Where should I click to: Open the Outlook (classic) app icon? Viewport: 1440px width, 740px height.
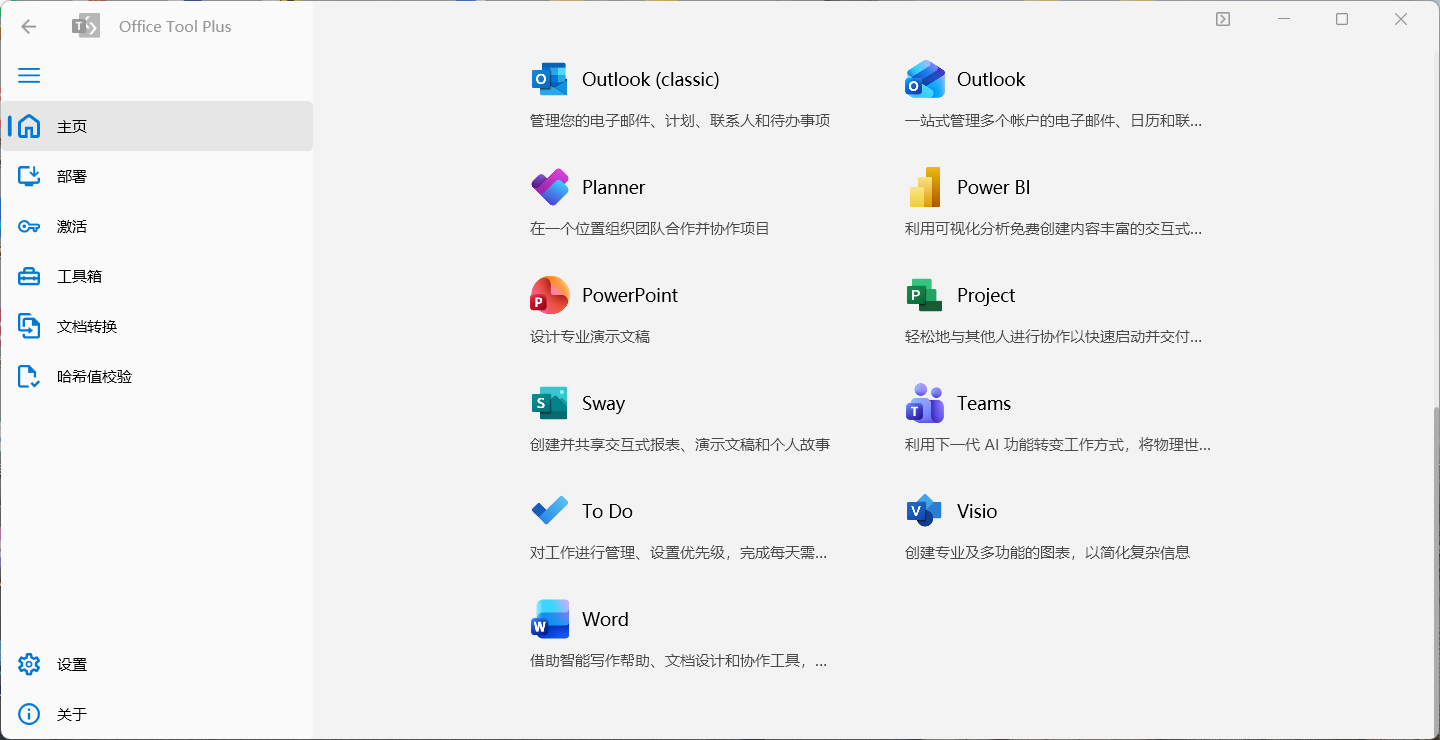point(549,79)
